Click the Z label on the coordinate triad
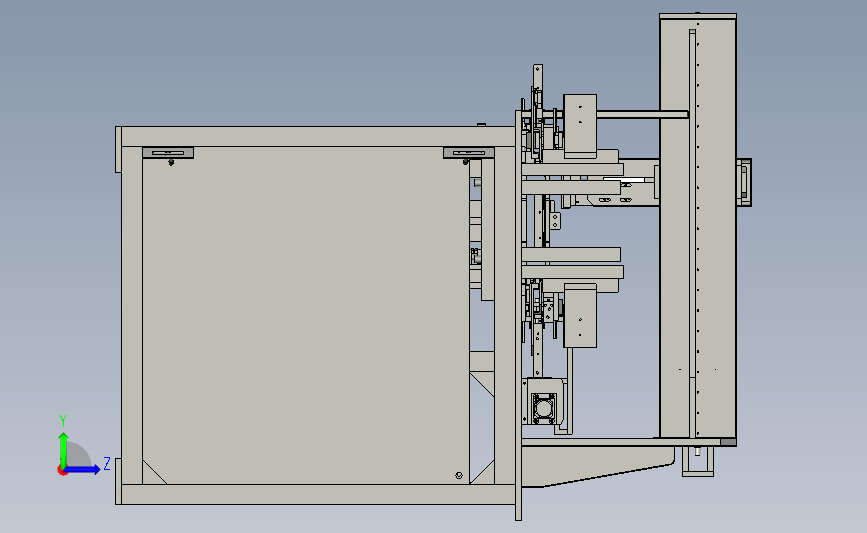The image size is (867, 533). click(107, 463)
